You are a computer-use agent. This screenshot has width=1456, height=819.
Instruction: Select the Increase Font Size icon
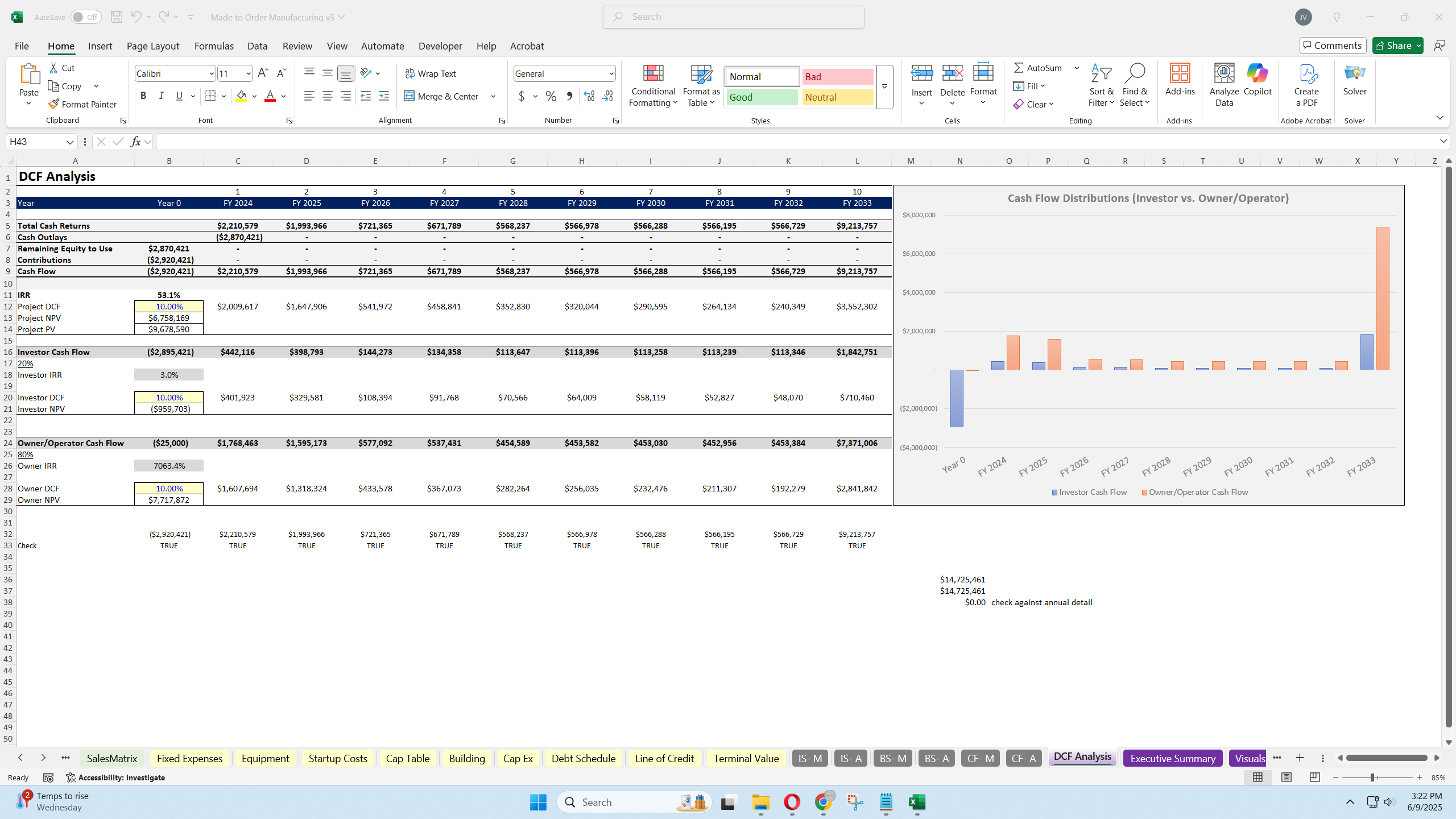tap(262, 73)
